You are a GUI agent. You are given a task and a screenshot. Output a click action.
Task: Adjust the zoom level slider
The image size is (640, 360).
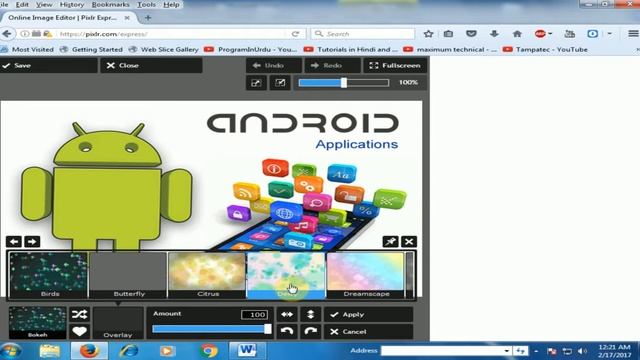pos(344,83)
